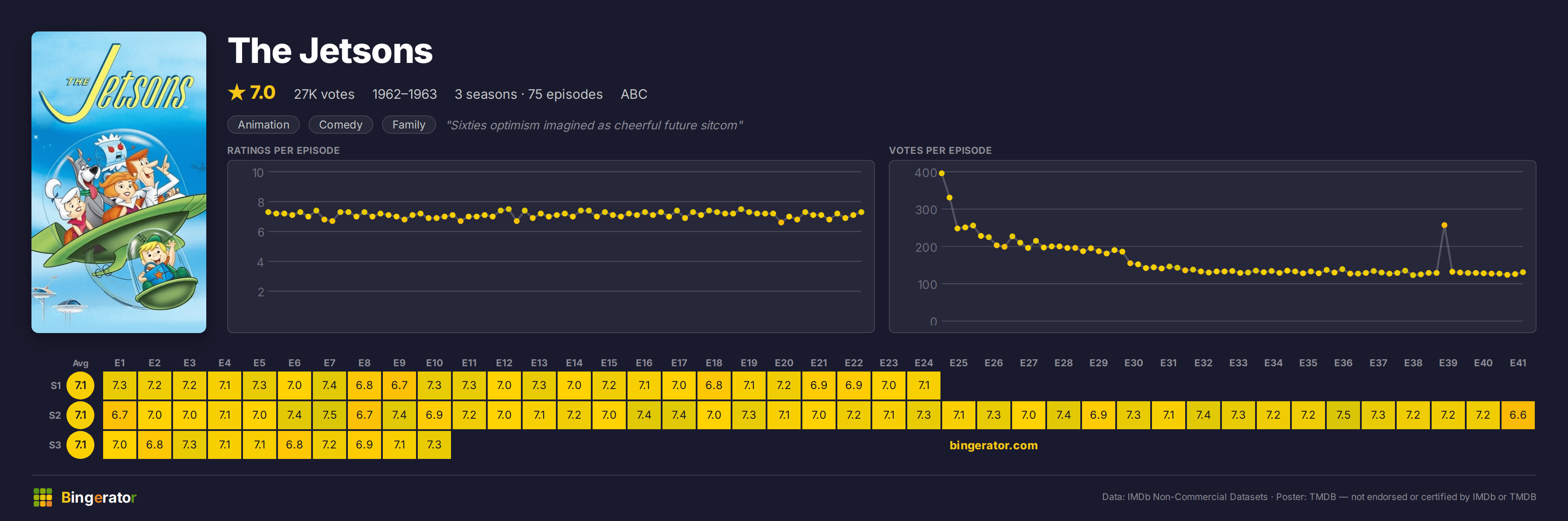Screen dimensions: 1568x521
Task: Click the S2 row label
Action: pyautogui.click(x=55, y=415)
